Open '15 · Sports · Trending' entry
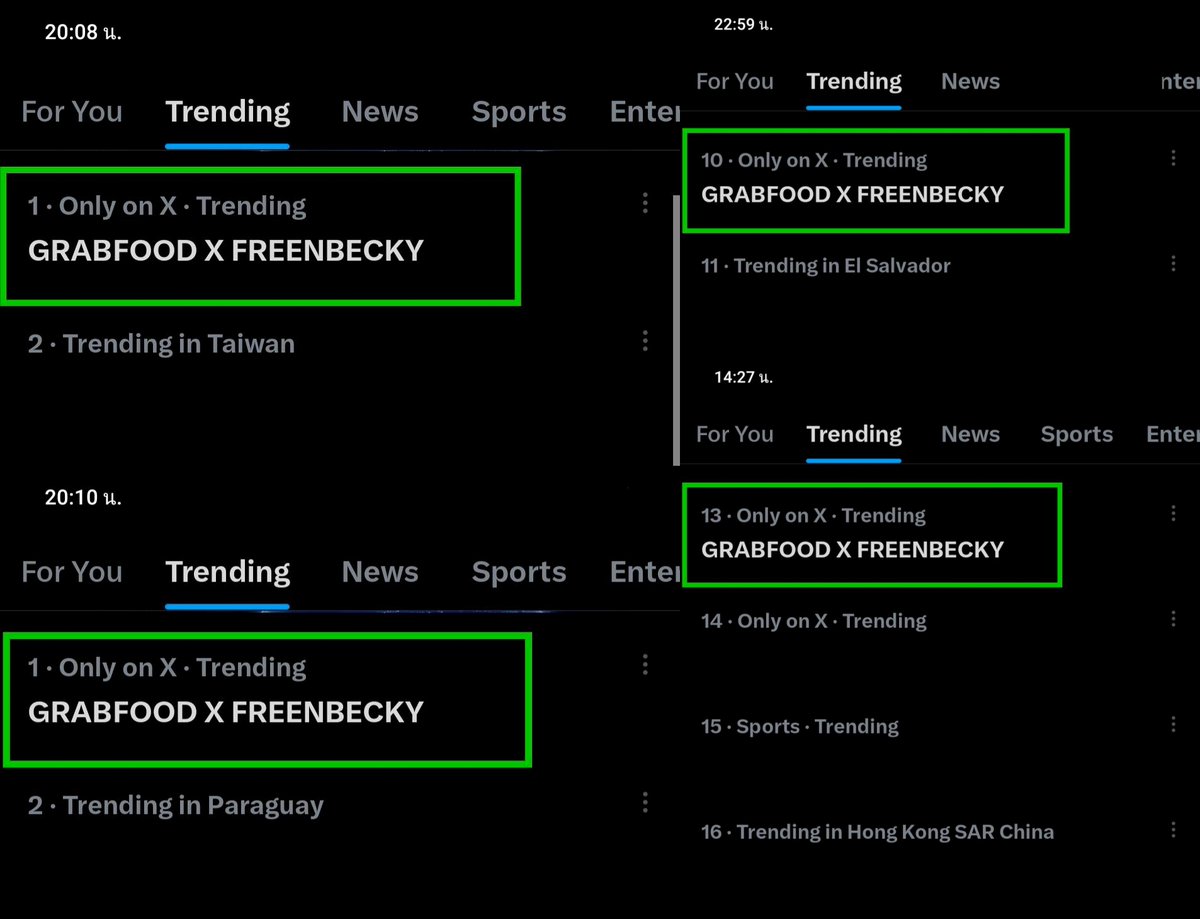This screenshot has height=919, width=1200. coord(800,727)
